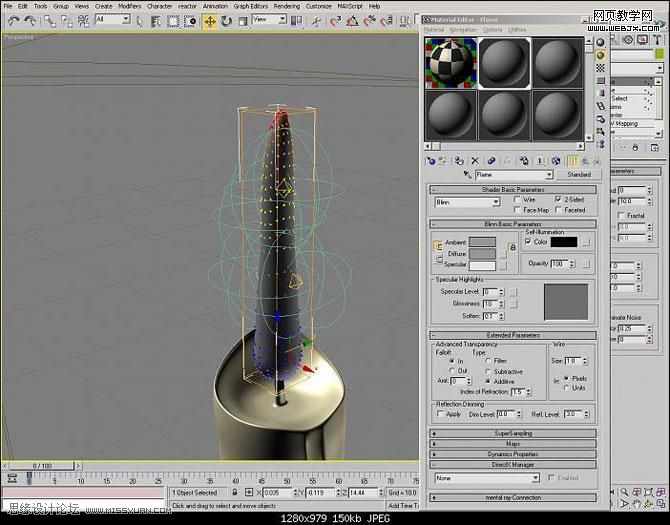Image resolution: width=670 pixels, height=525 pixels.
Task: Pick the Rectangular Selection Region tool
Action: tap(173, 21)
